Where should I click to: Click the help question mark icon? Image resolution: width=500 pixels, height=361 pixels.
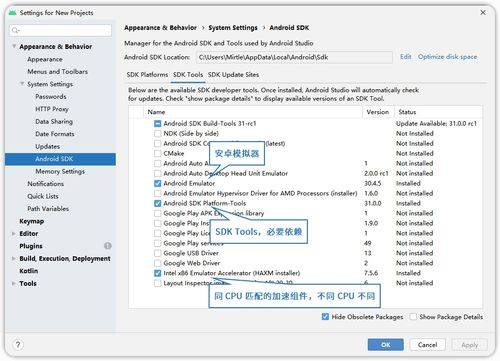point(18,344)
